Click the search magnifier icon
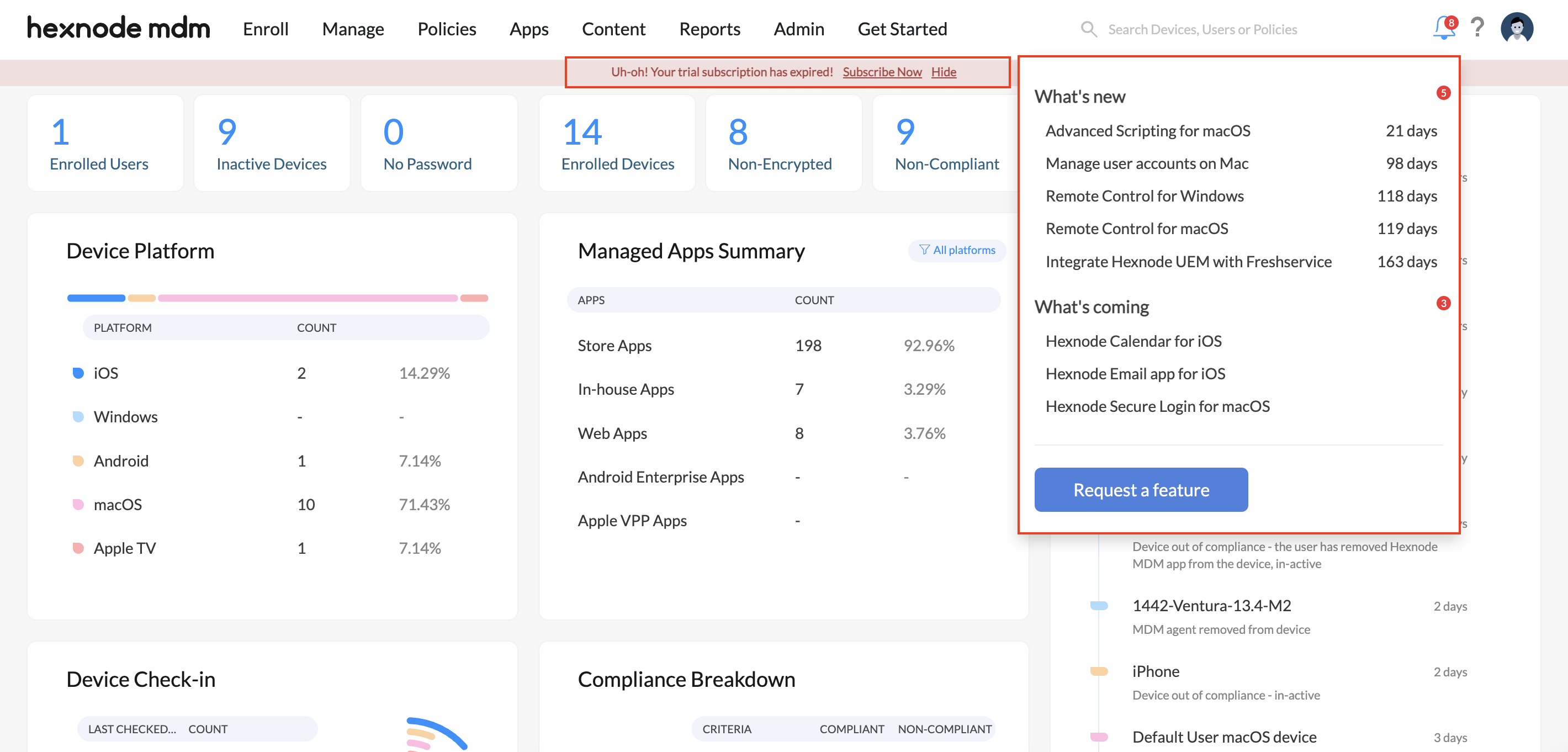The height and width of the screenshot is (752, 1568). pos(1088,29)
